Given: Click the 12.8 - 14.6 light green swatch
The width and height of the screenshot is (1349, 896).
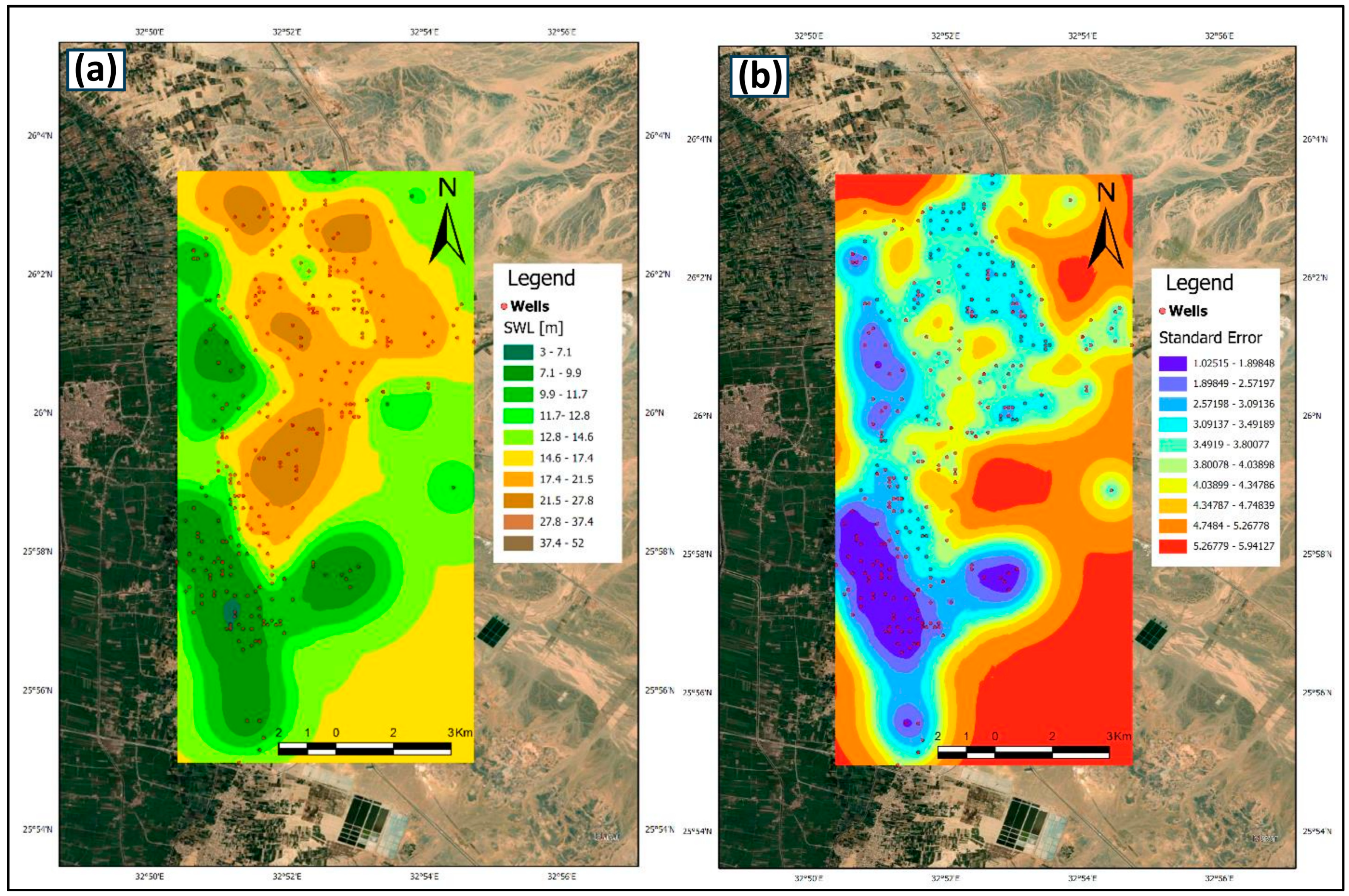Looking at the screenshot, I should click(518, 437).
